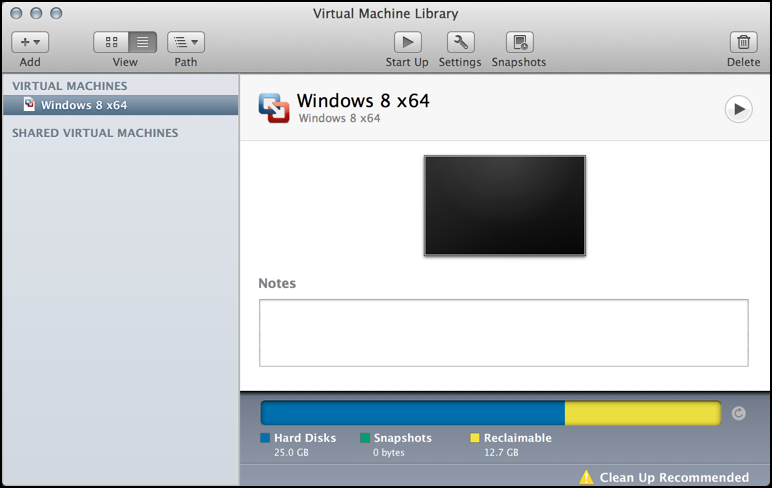Click the 25.0 GB value
This screenshot has width=772, height=488.
coord(291,452)
